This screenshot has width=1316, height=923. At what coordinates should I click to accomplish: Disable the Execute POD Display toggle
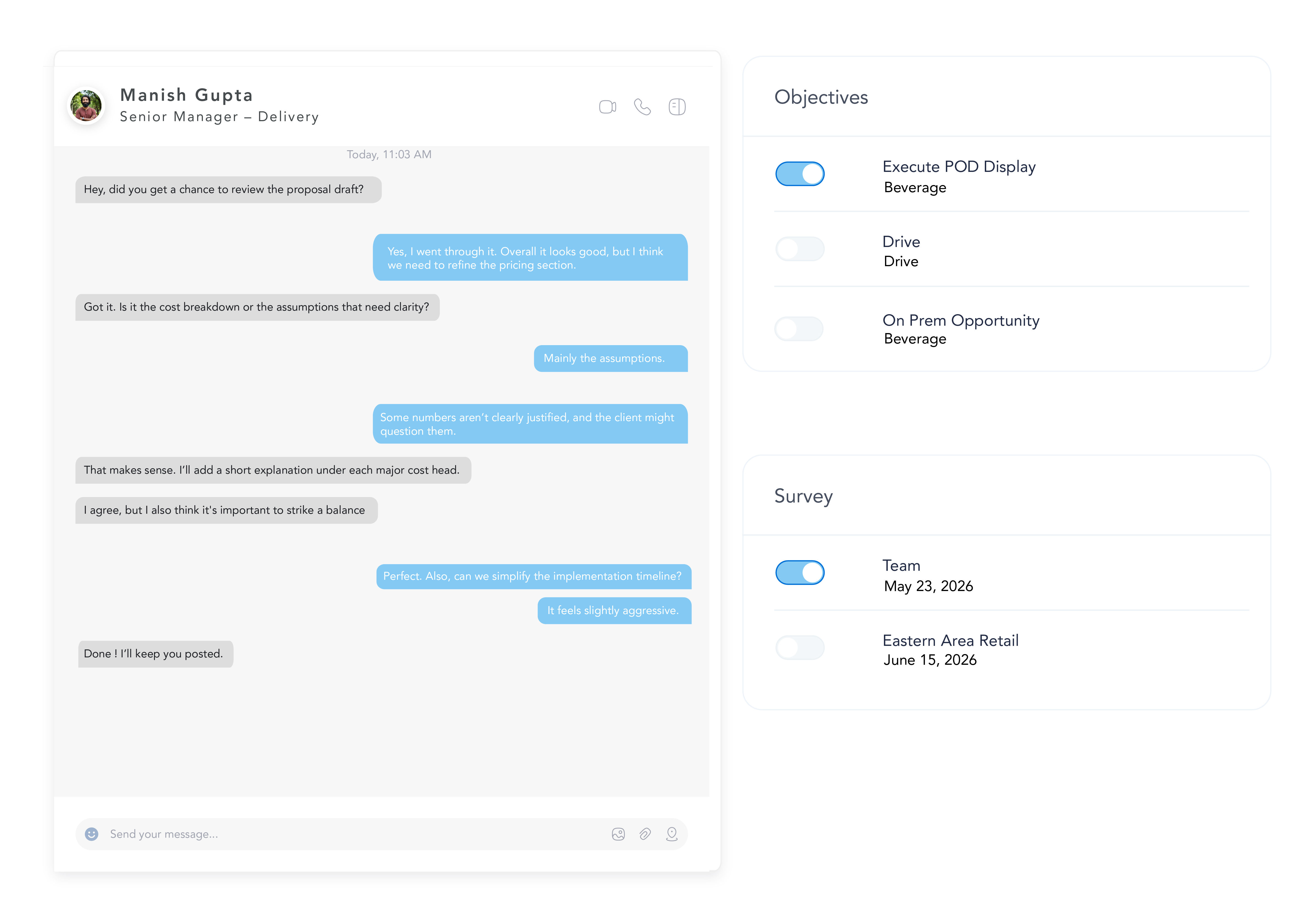pos(799,174)
